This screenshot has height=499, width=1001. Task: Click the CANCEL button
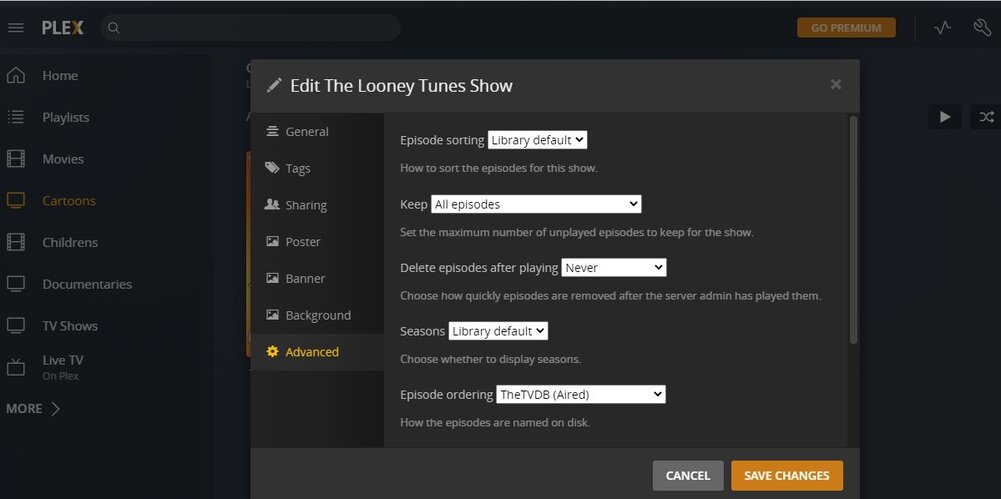[x=688, y=475]
